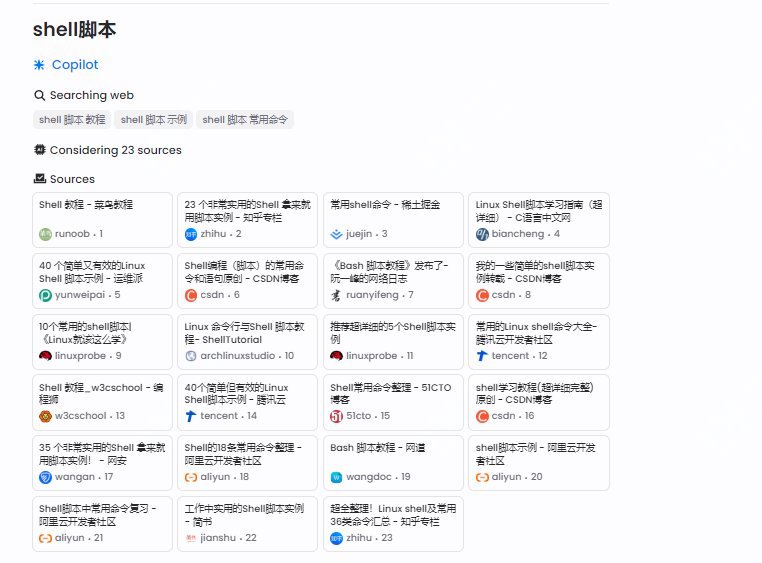Click the jianshu source favicon
762x563 pixels.
point(191,538)
